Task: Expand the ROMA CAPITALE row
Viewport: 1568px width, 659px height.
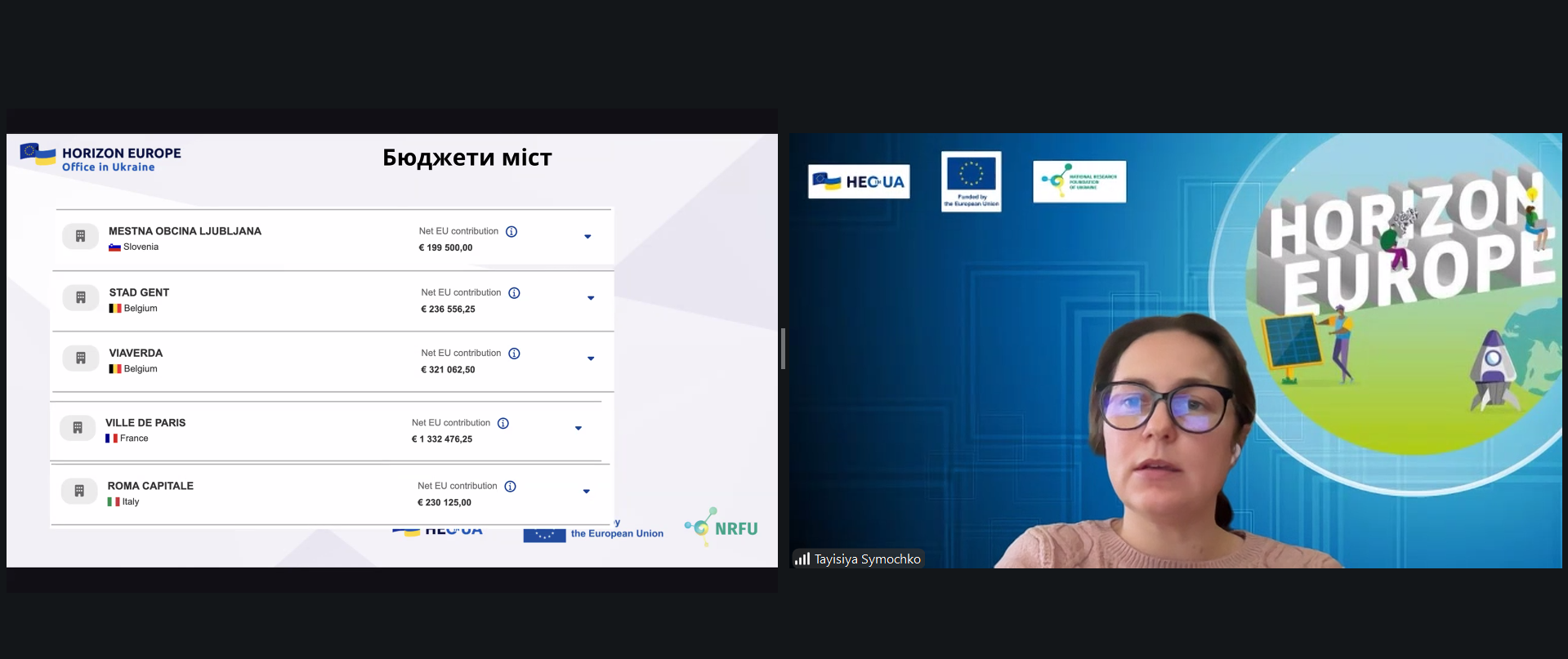Action: [586, 492]
